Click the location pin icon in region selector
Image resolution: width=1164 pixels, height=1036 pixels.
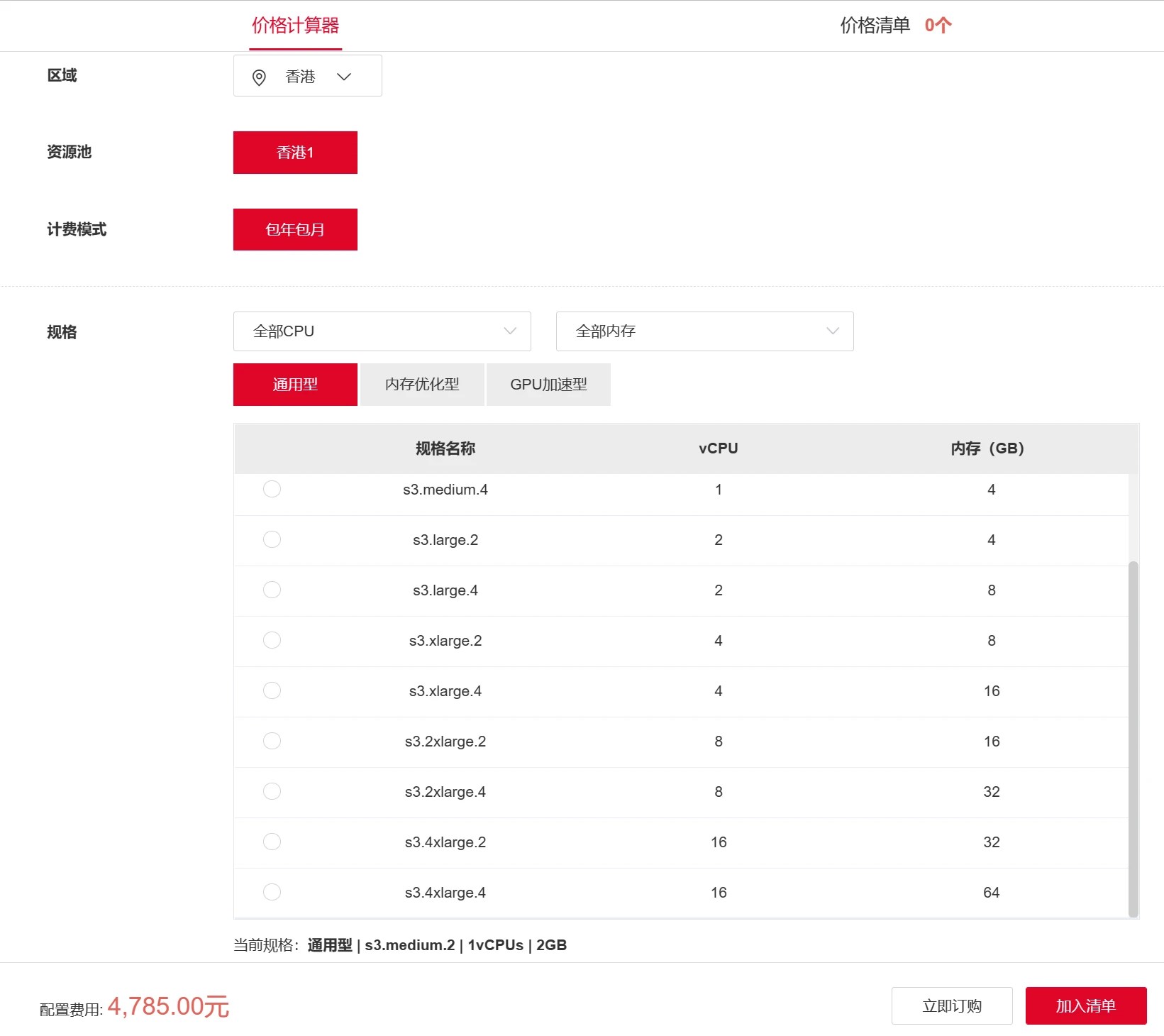pyautogui.click(x=259, y=77)
